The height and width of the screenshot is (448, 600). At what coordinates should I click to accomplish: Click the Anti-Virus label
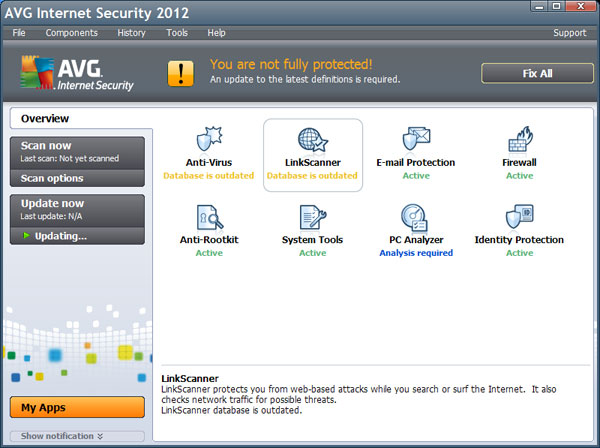click(x=209, y=162)
